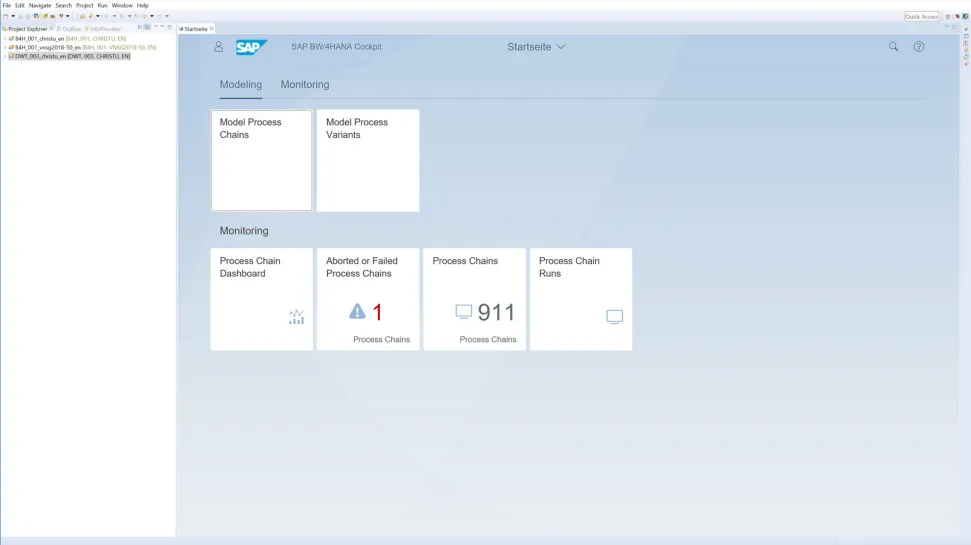Viewport: 971px width, 545px height.
Task: Open the Navigate menu
Action: 40,5
